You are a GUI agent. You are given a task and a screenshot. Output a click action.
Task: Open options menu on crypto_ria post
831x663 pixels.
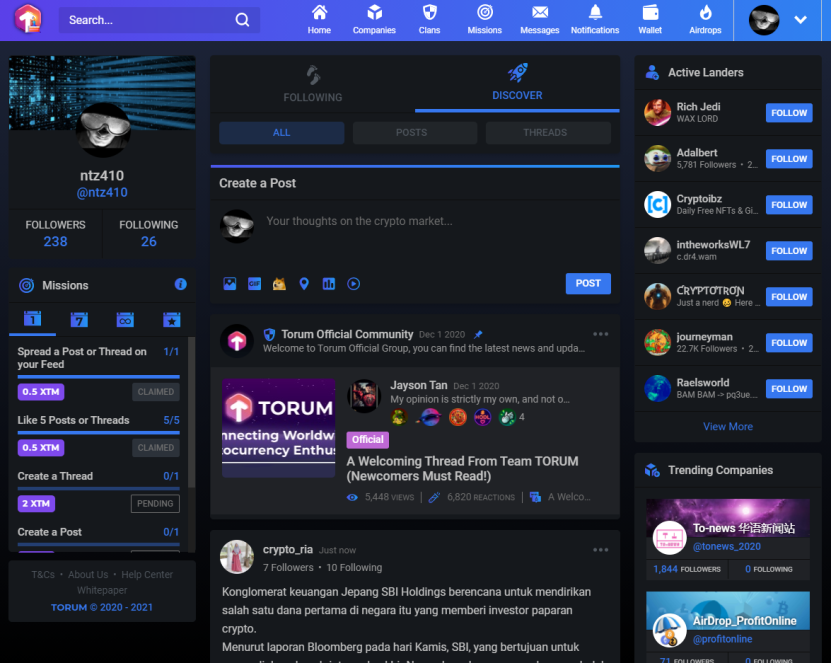[x=600, y=550]
